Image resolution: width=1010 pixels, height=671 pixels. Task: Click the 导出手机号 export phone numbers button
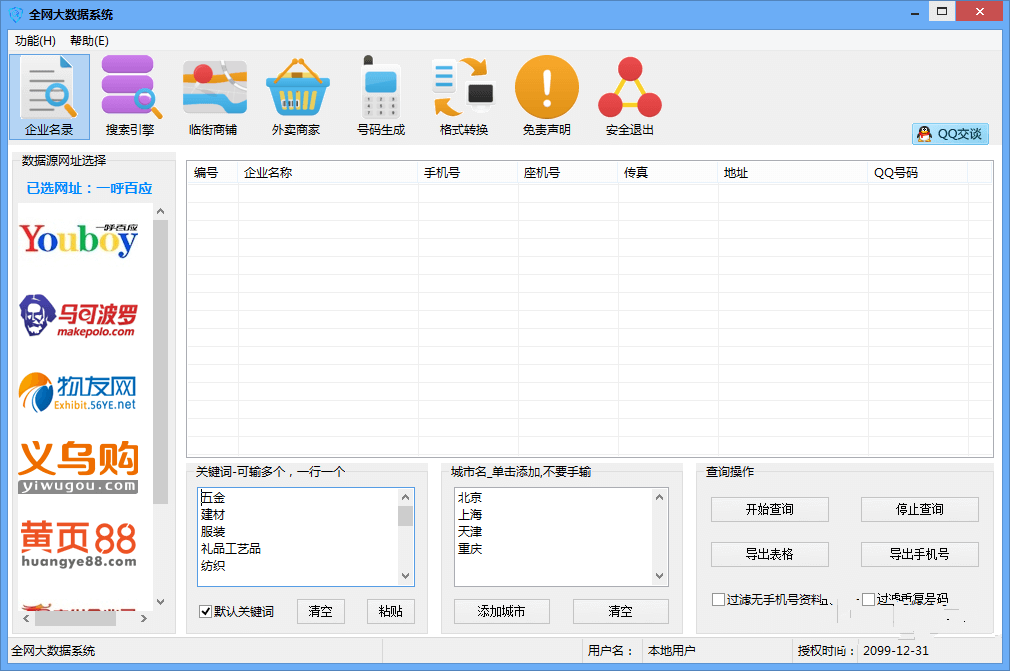coord(920,554)
